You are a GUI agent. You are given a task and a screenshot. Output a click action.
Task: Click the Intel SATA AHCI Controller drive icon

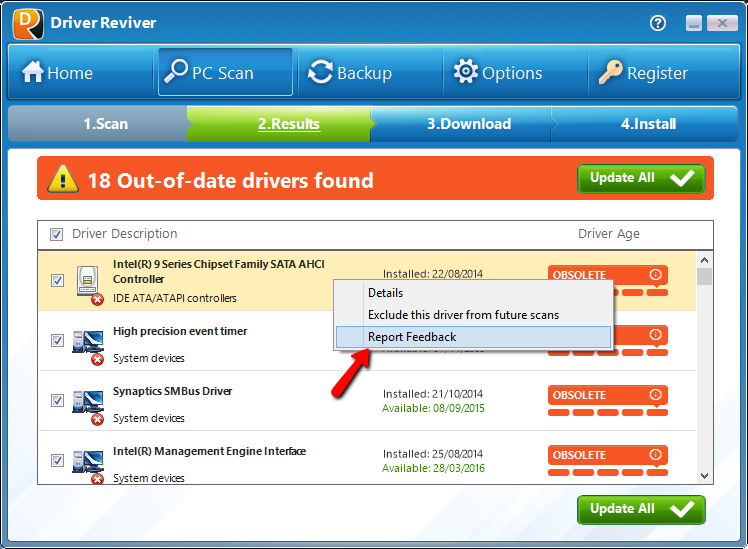(x=89, y=285)
